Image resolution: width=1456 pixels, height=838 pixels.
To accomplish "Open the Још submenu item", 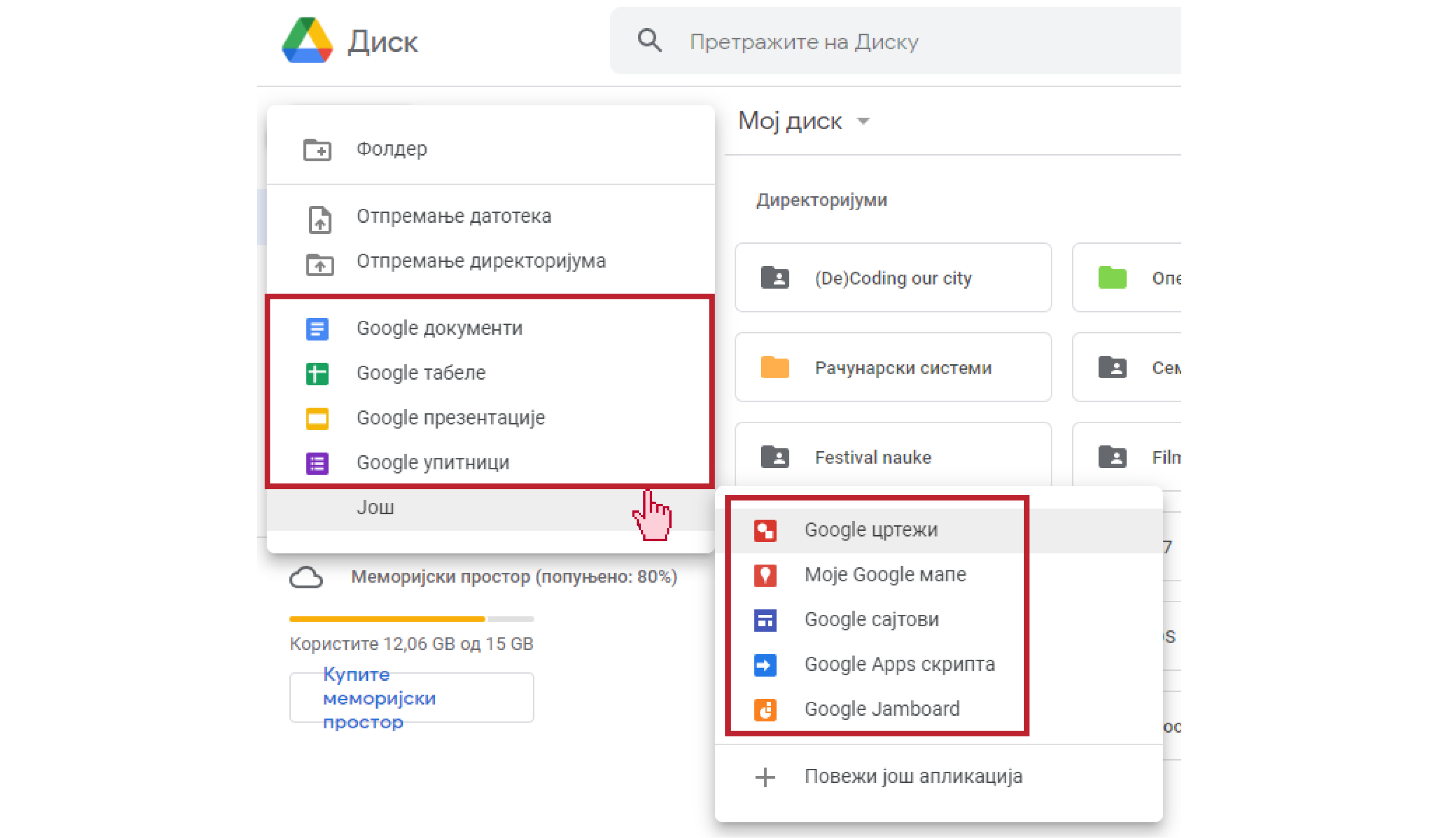I will point(375,508).
